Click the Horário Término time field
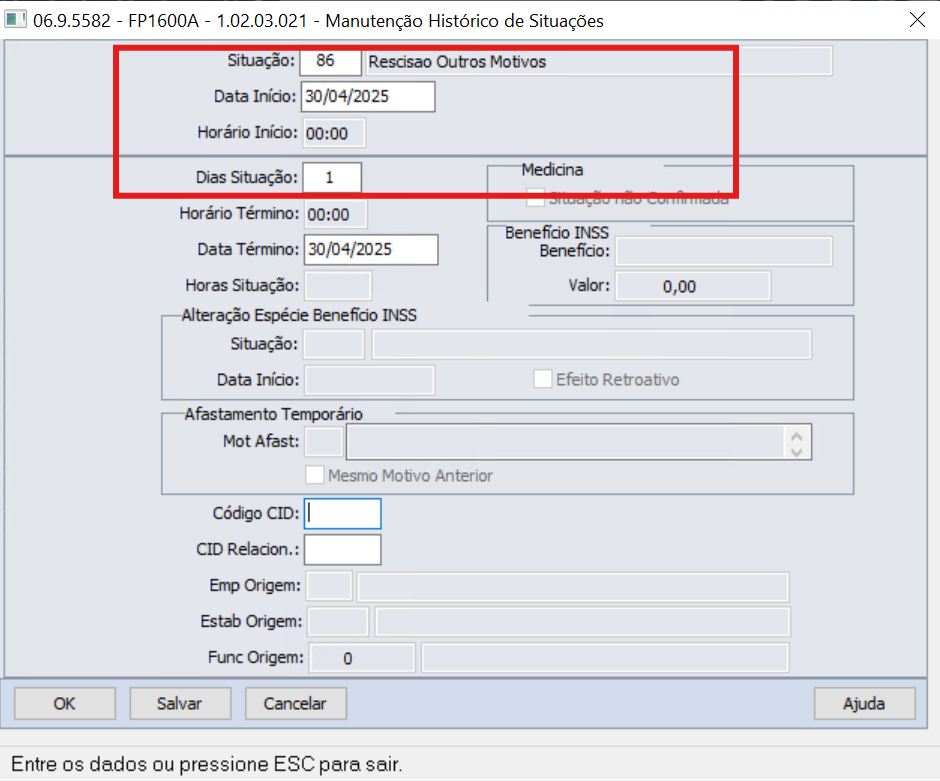 pos(336,214)
